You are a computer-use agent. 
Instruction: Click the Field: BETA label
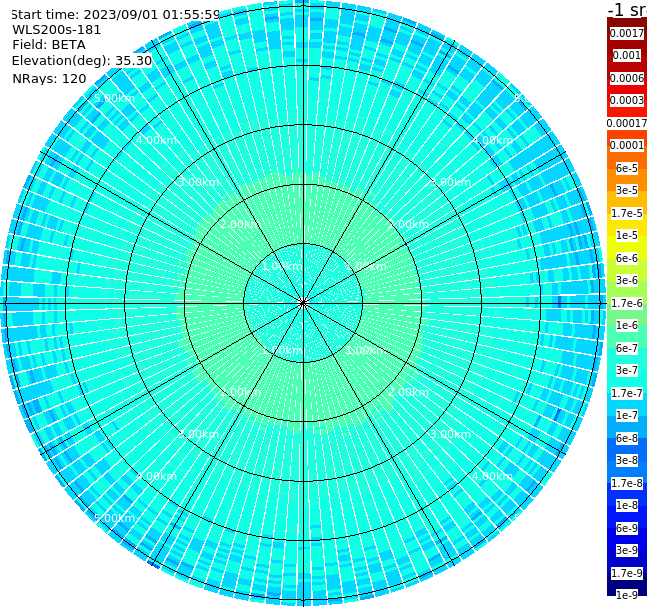point(49,45)
